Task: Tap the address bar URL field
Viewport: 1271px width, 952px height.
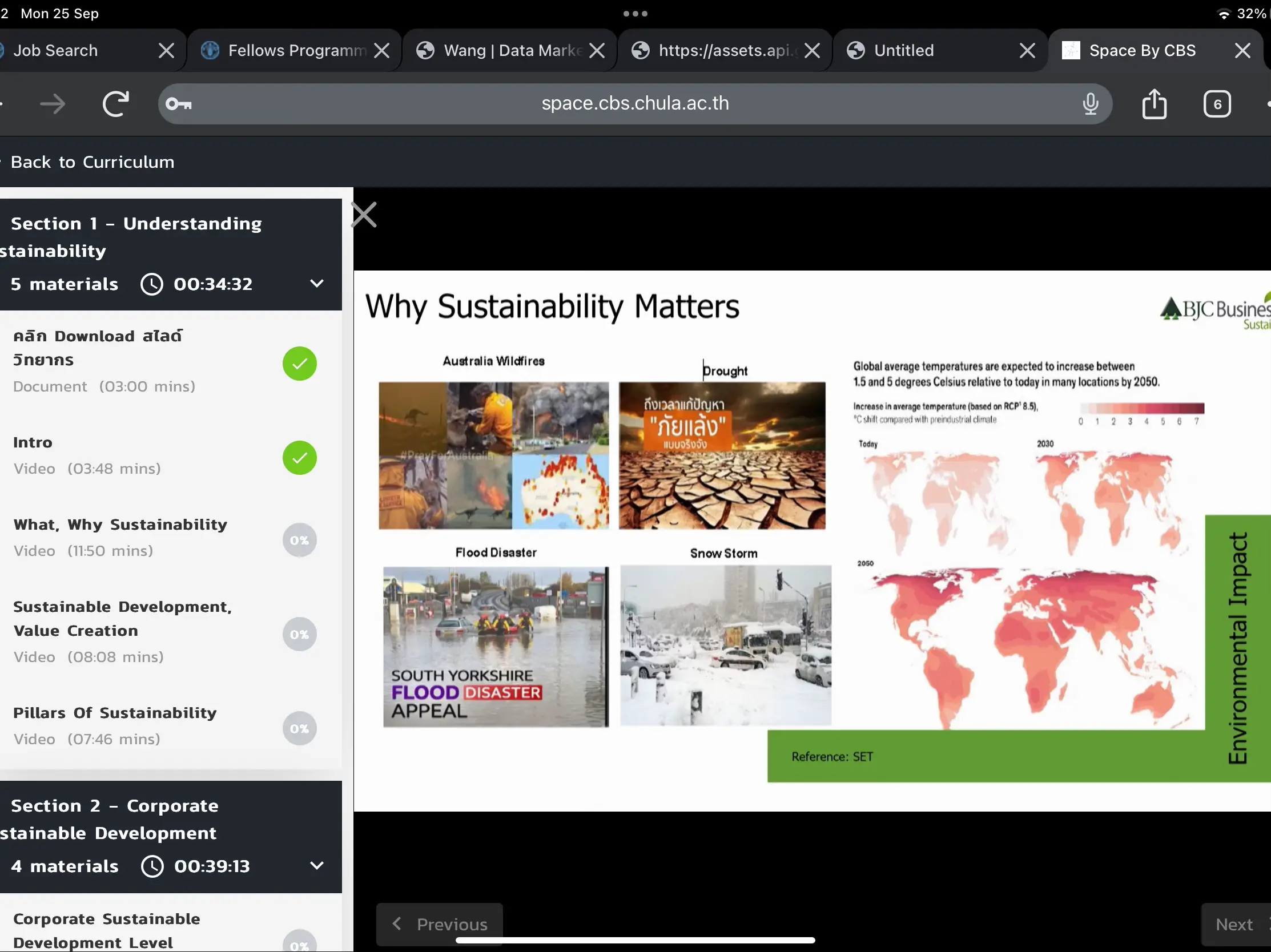Action: (634, 103)
